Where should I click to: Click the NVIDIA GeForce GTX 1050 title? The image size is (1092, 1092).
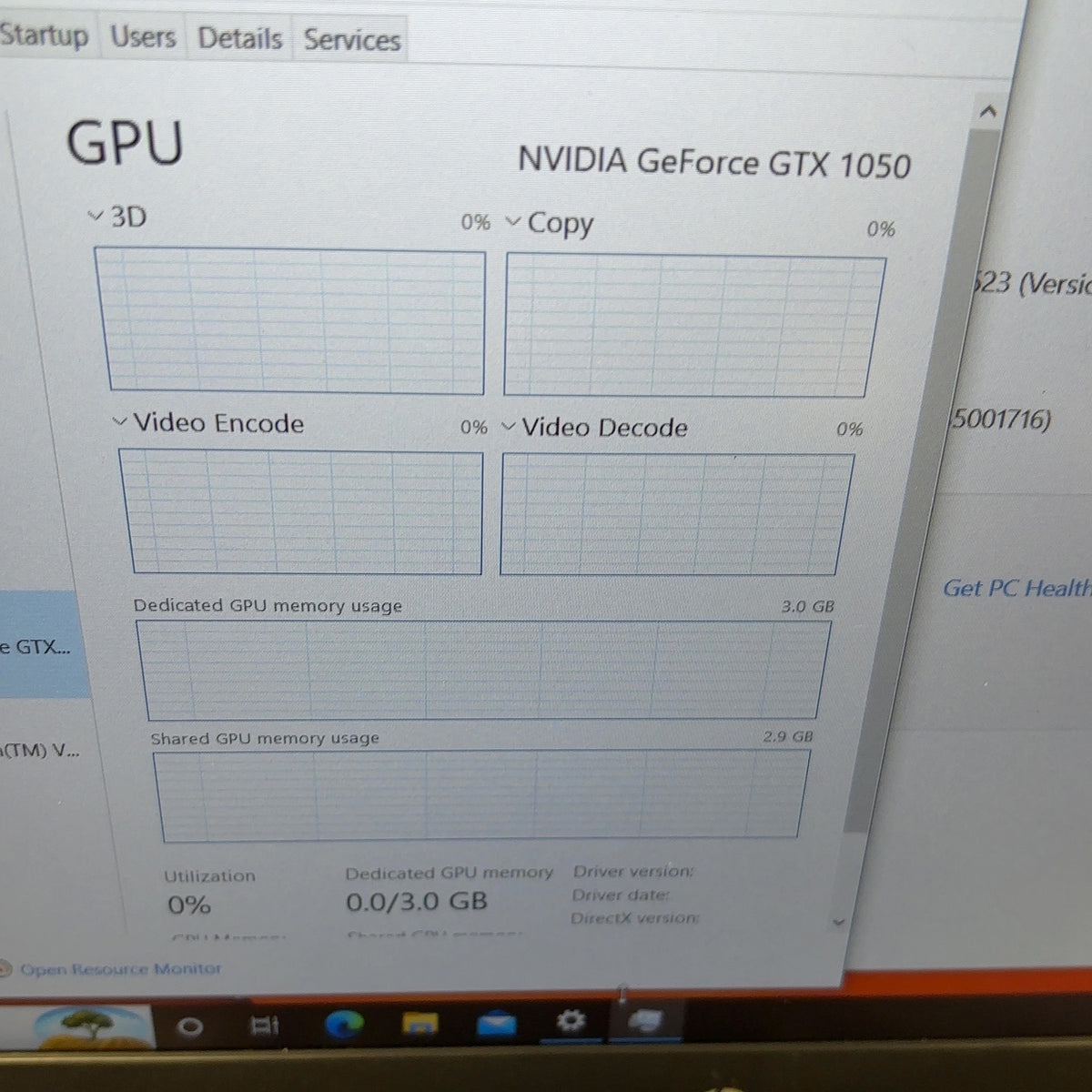[x=714, y=163]
